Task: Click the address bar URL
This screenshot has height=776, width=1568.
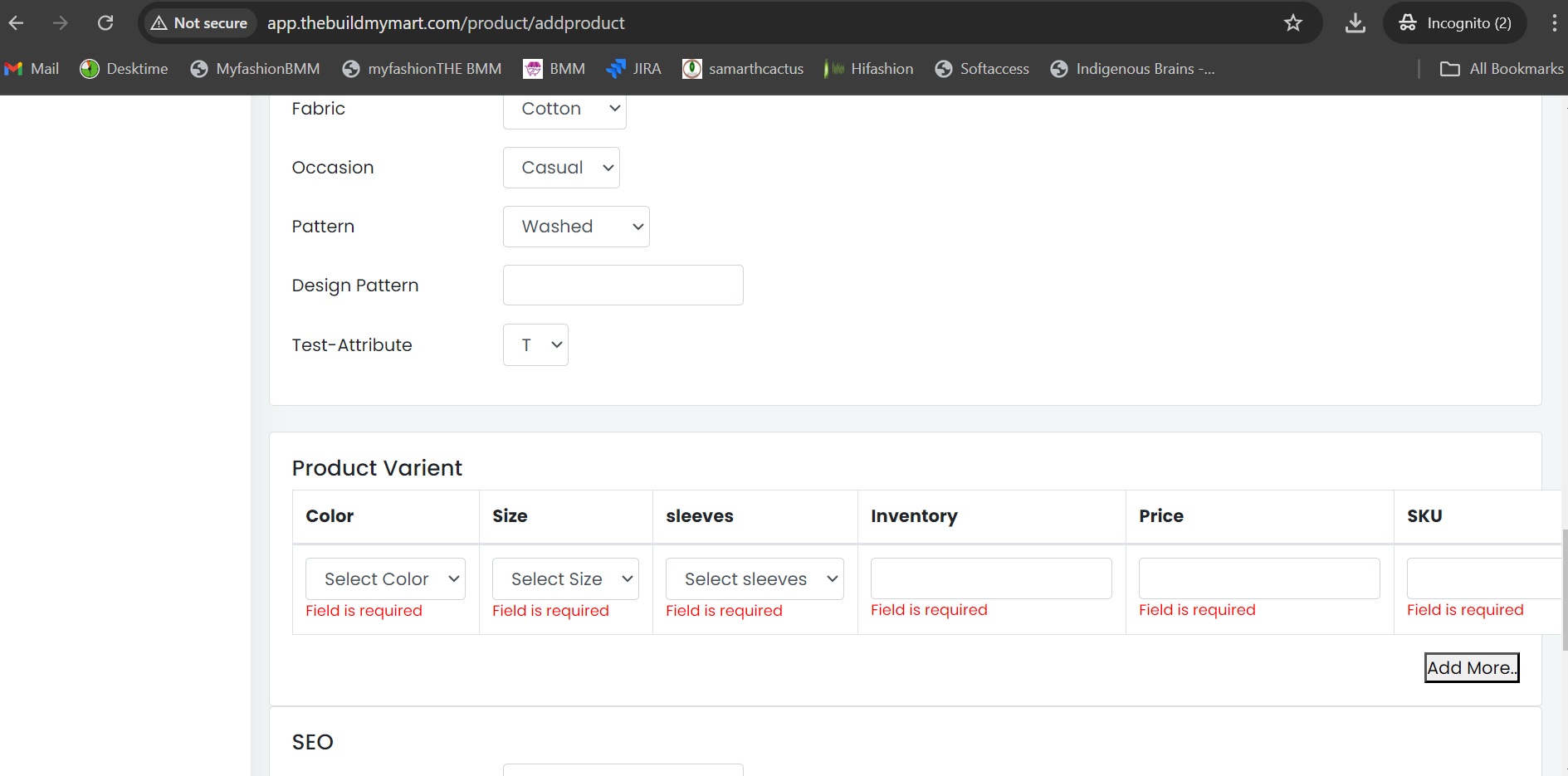Action: [446, 23]
